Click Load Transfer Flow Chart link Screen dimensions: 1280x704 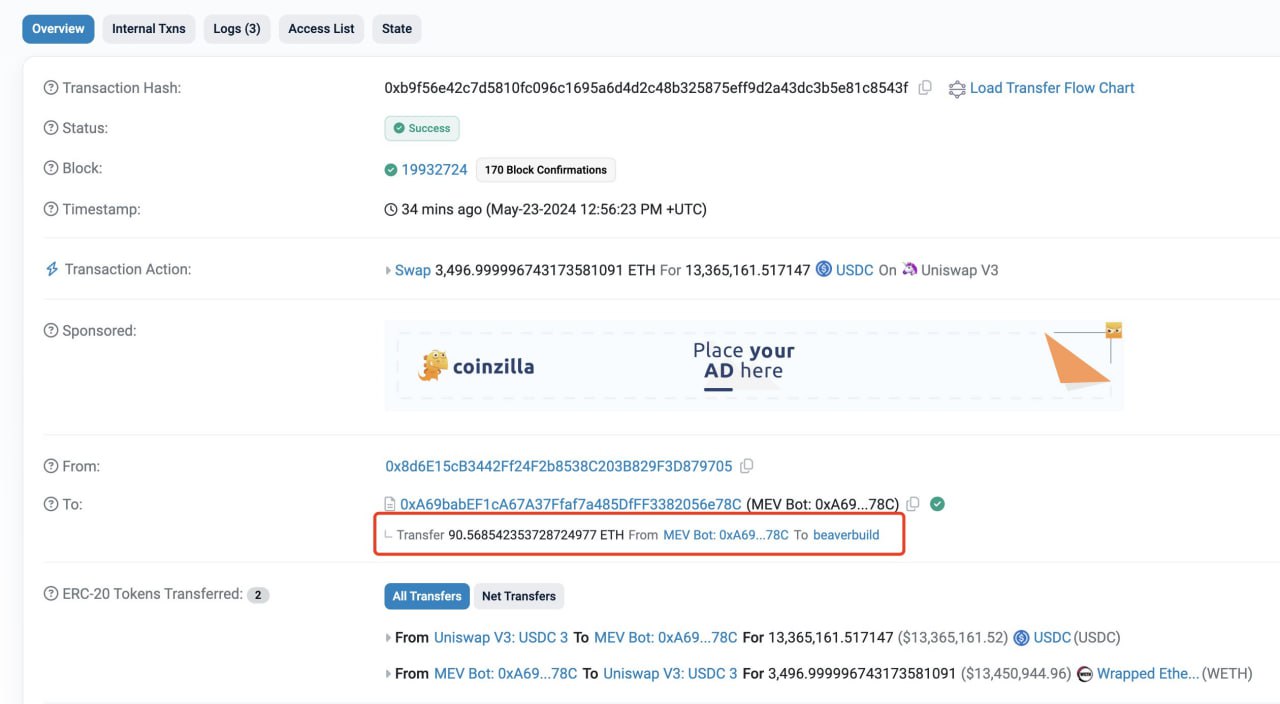(1051, 88)
